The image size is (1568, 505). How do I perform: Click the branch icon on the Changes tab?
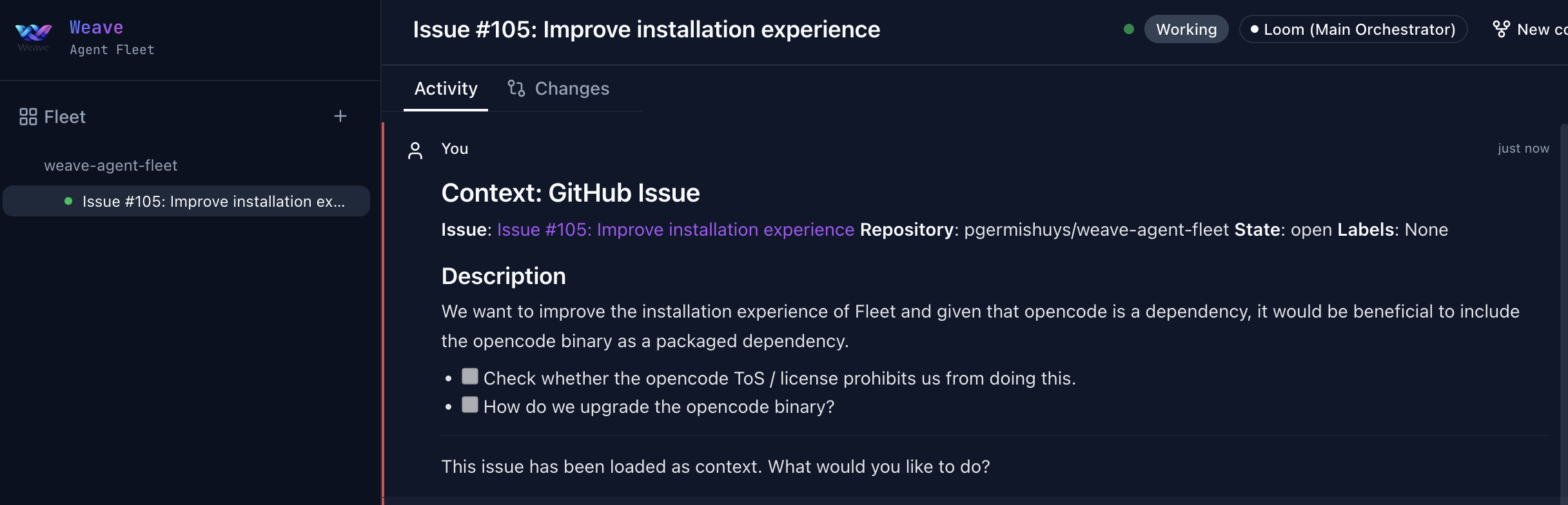tap(515, 88)
